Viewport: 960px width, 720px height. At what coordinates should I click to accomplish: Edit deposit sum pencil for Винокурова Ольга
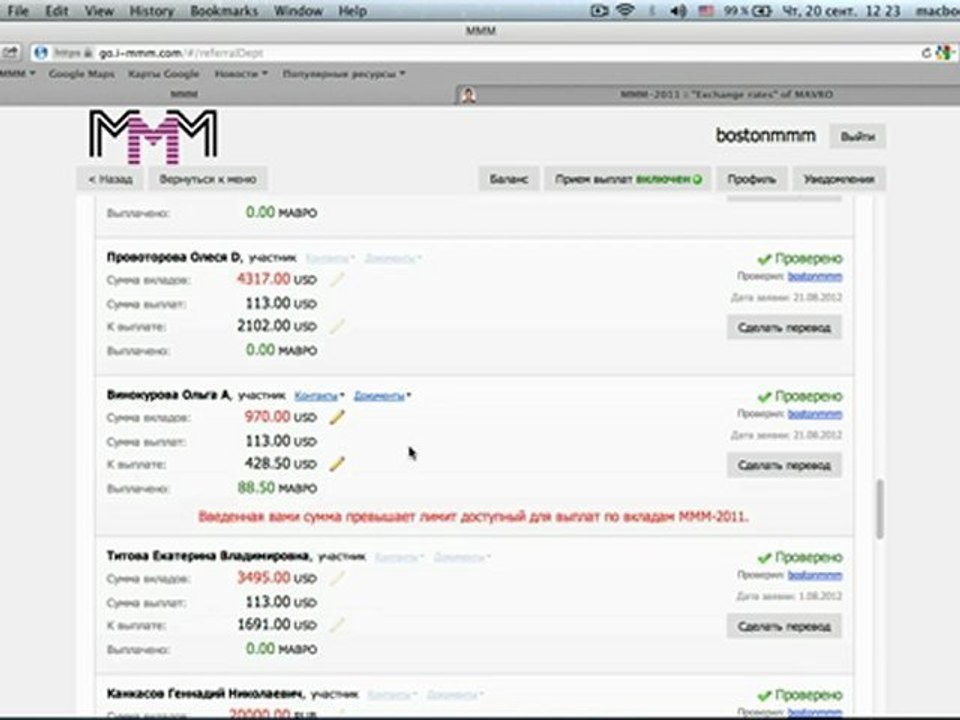pyautogui.click(x=337, y=418)
